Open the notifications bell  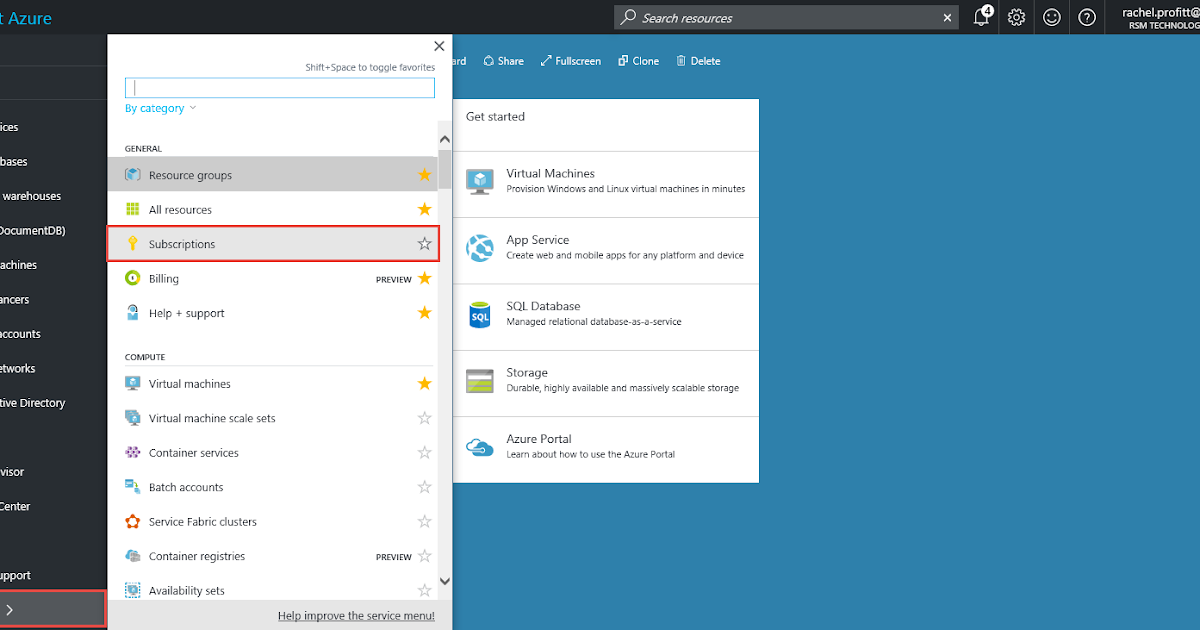pyautogui.click(x=981, y=17)
